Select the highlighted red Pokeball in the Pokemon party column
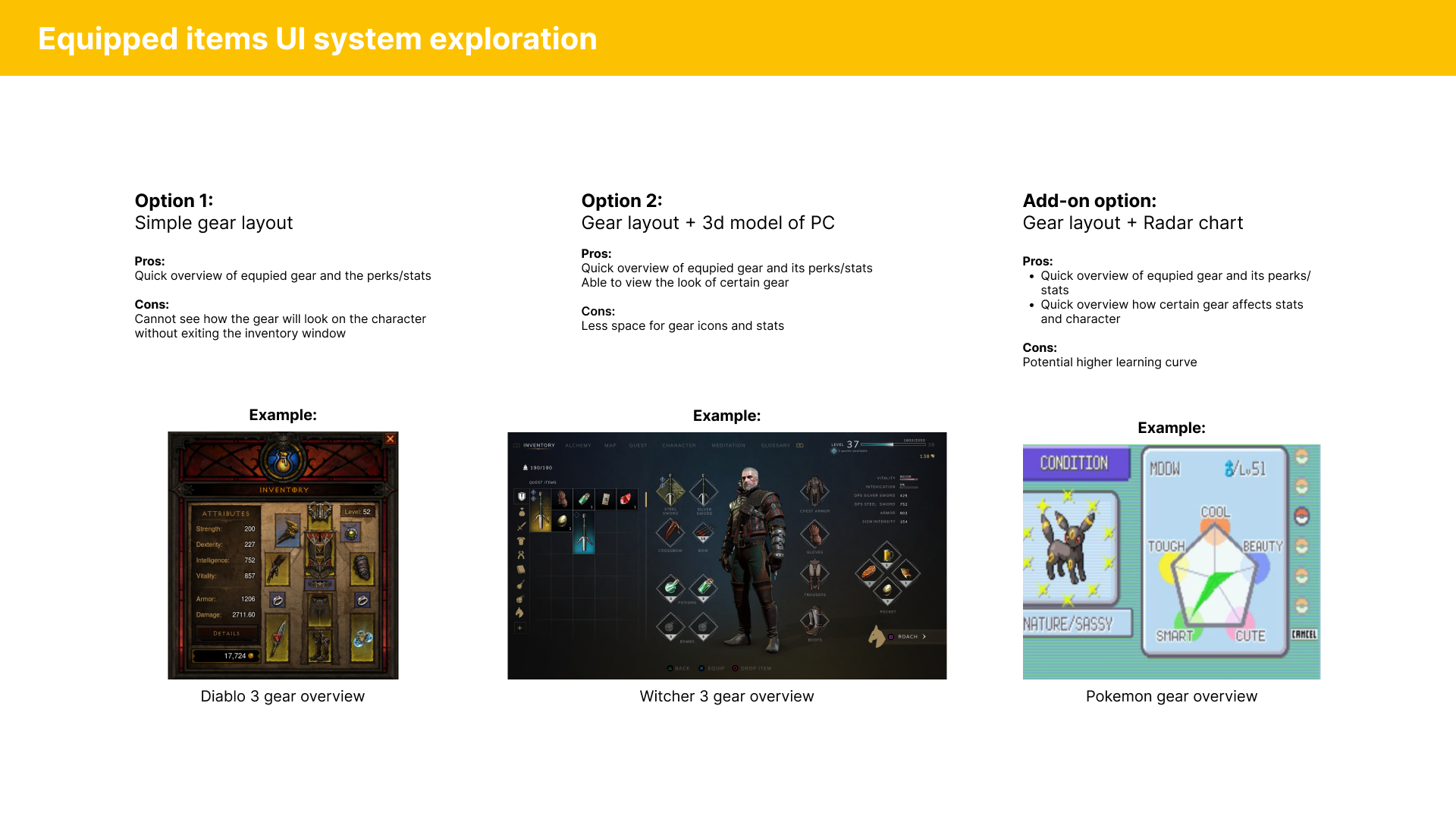 [1302, 517]
